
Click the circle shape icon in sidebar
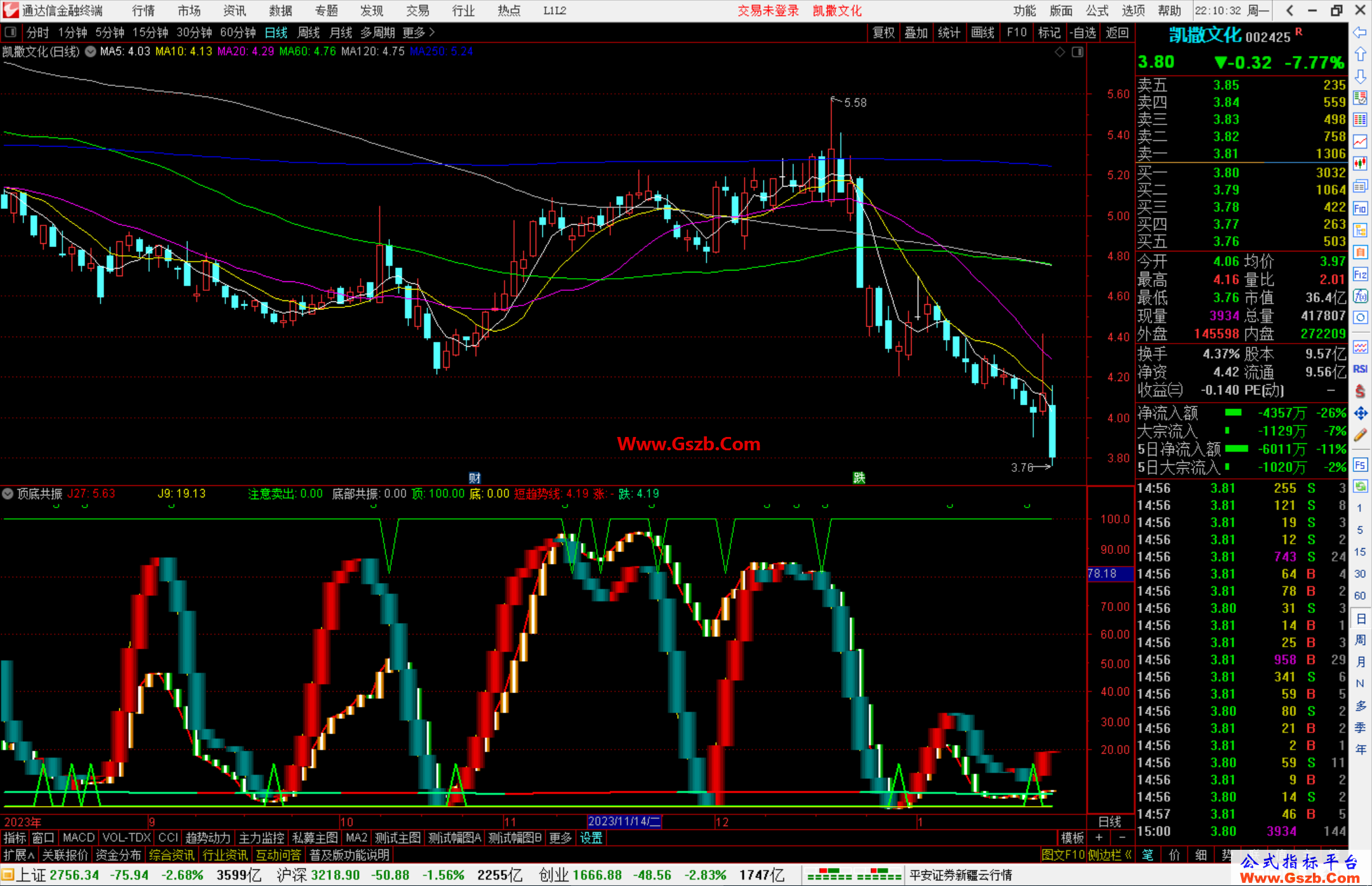1360,318
